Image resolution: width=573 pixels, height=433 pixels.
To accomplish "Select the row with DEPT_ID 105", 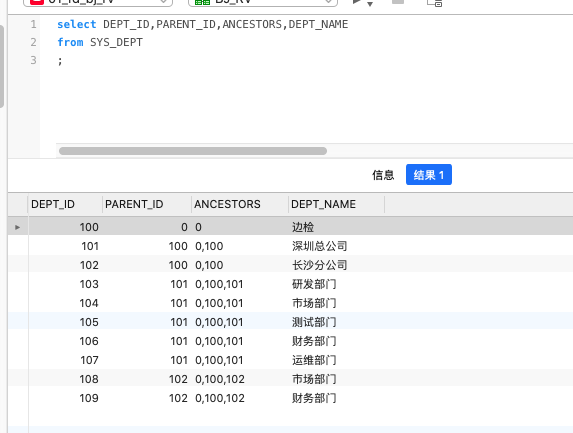I will (x=290, y=322).
